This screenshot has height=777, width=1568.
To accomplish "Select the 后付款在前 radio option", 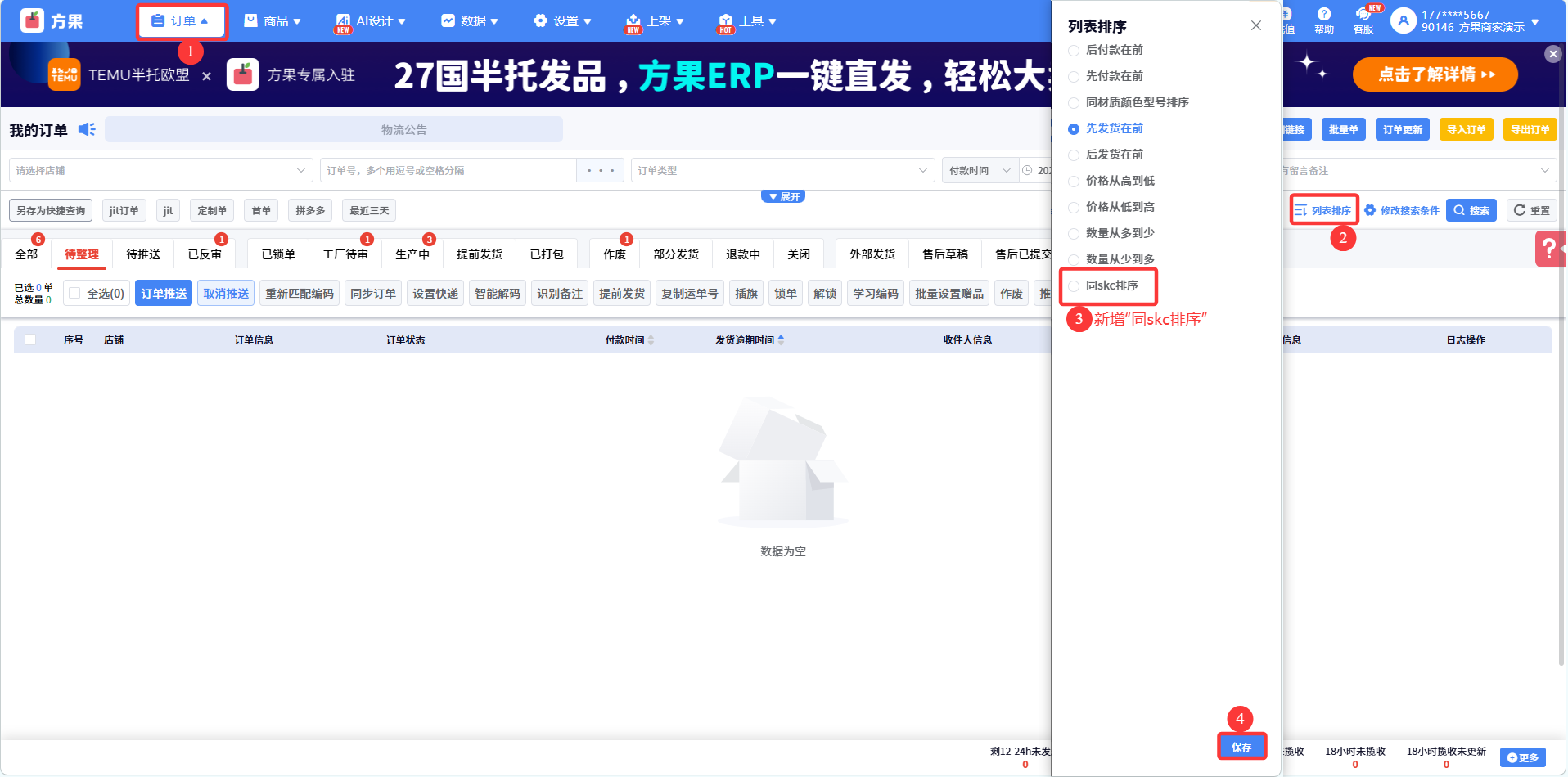I will coord(1074,51).
